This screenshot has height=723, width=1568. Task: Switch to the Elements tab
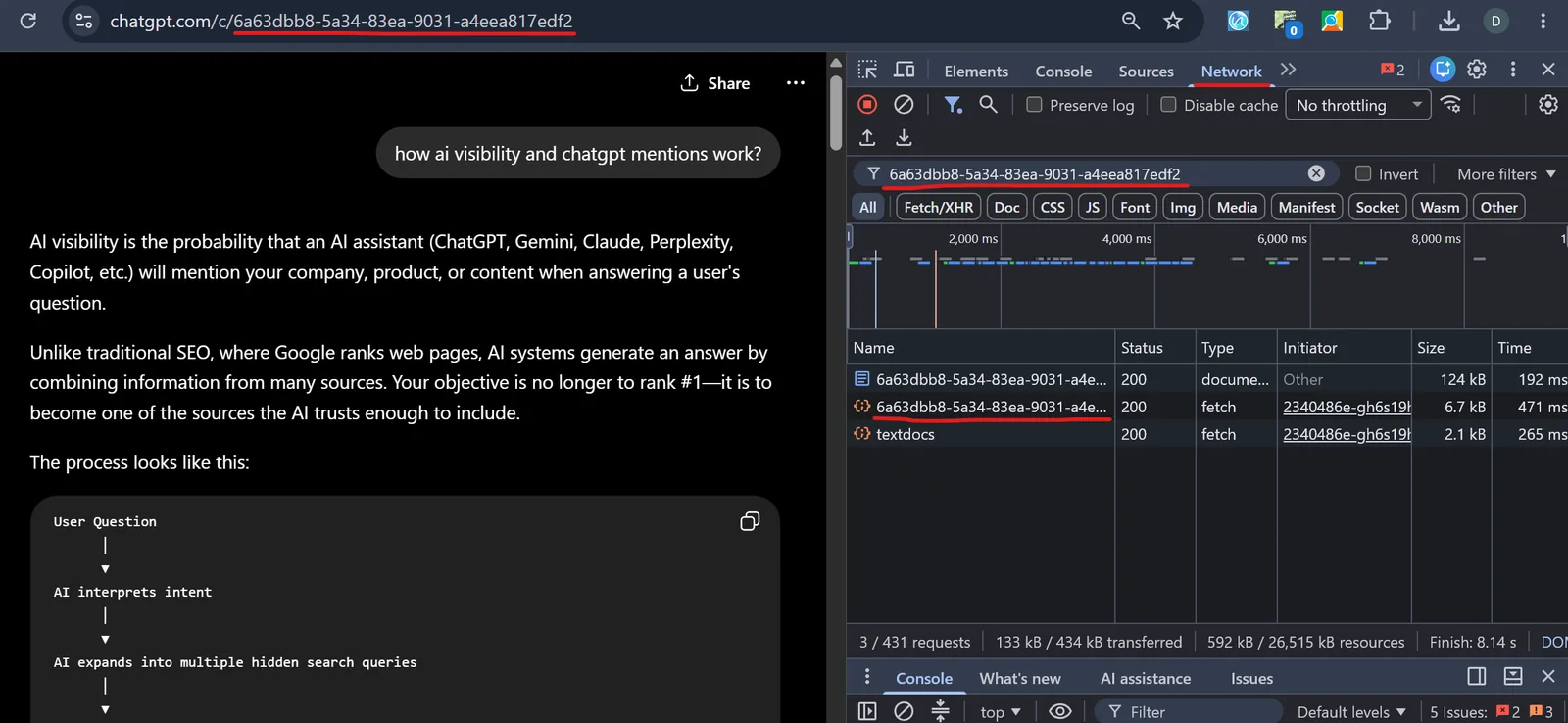pyautogui.click(x=976, y=71)
